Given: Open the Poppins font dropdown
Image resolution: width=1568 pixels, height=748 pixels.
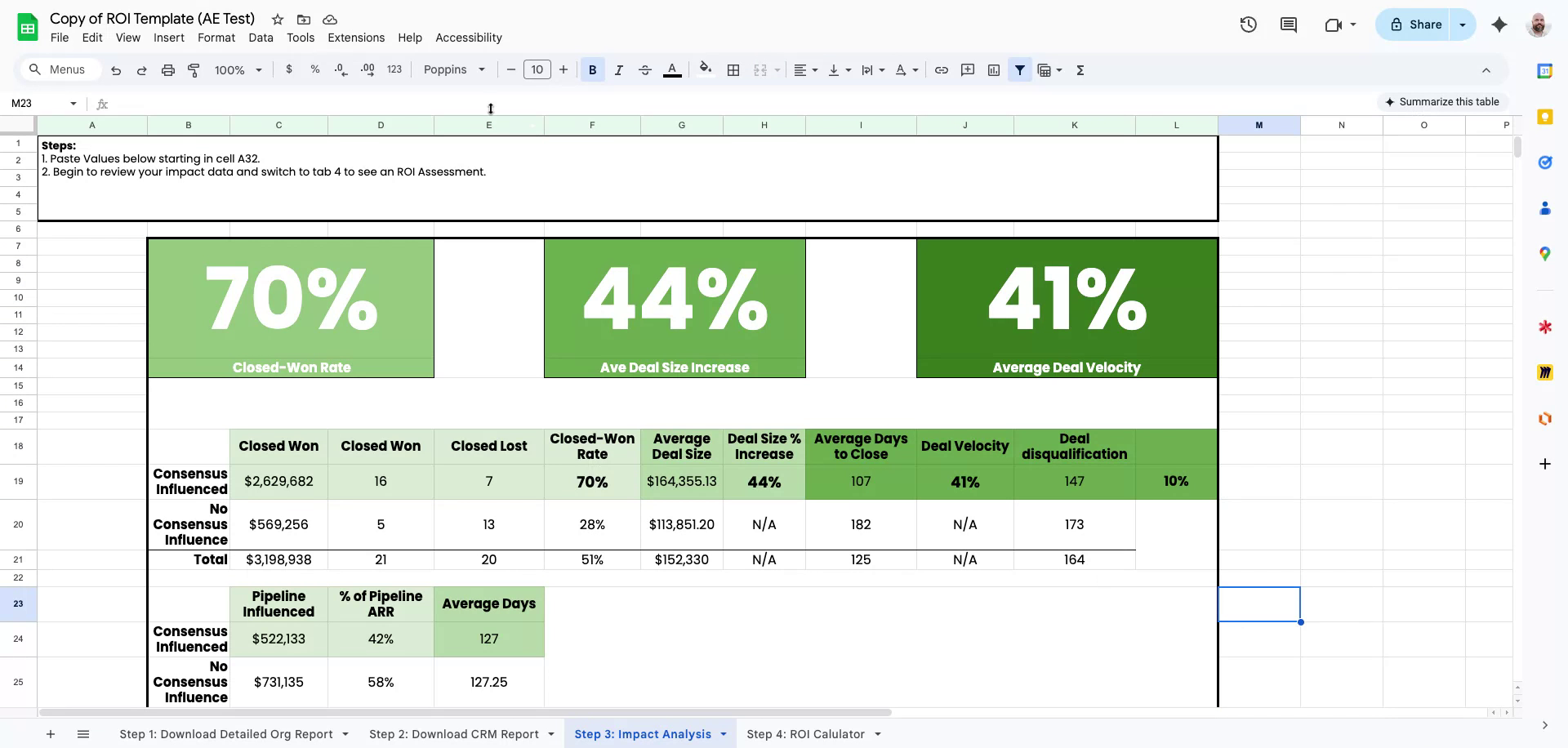Looking at the screenshot, I should click(454, 70).
